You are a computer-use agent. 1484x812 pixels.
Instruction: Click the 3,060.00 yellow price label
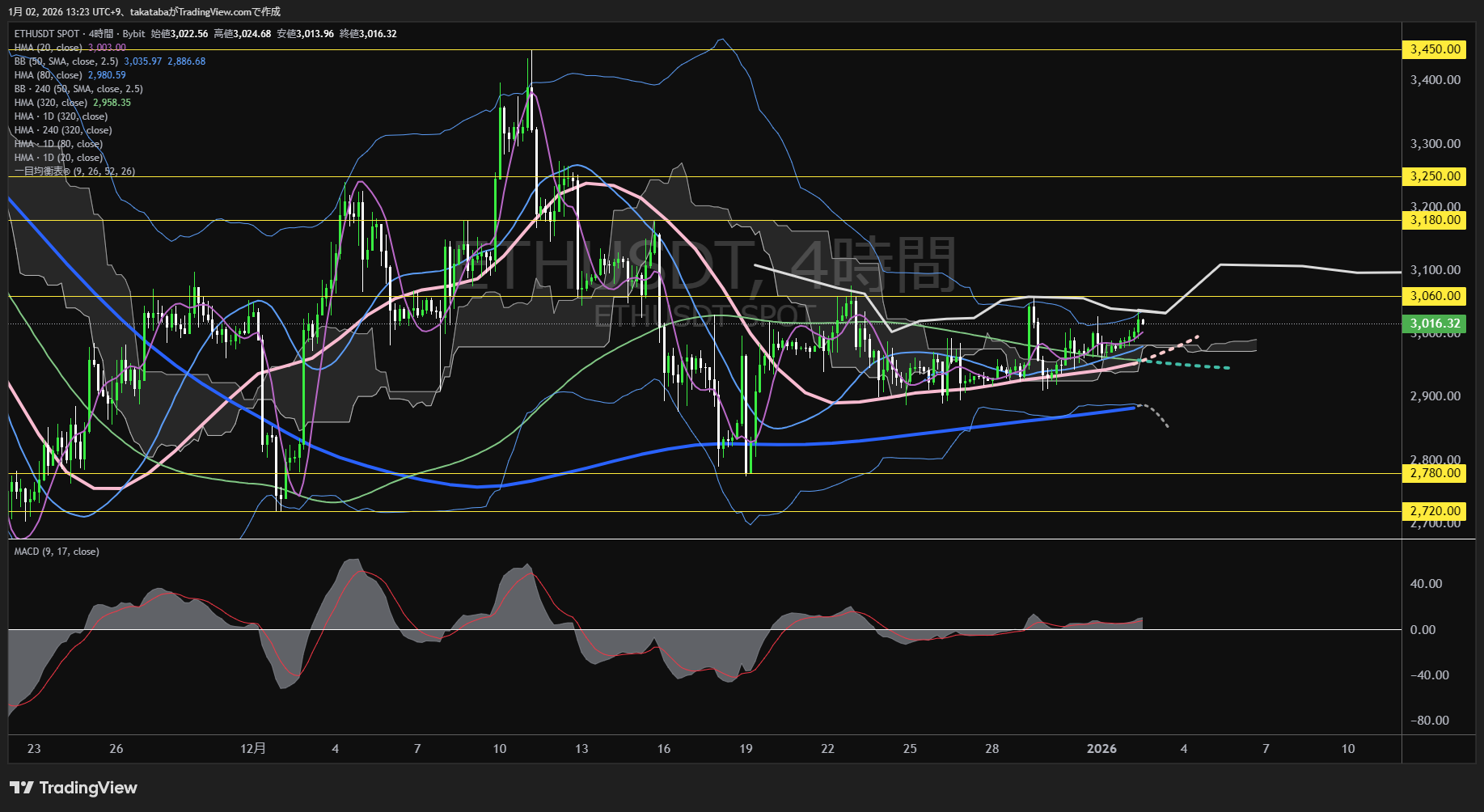[x=1435, y=296]
